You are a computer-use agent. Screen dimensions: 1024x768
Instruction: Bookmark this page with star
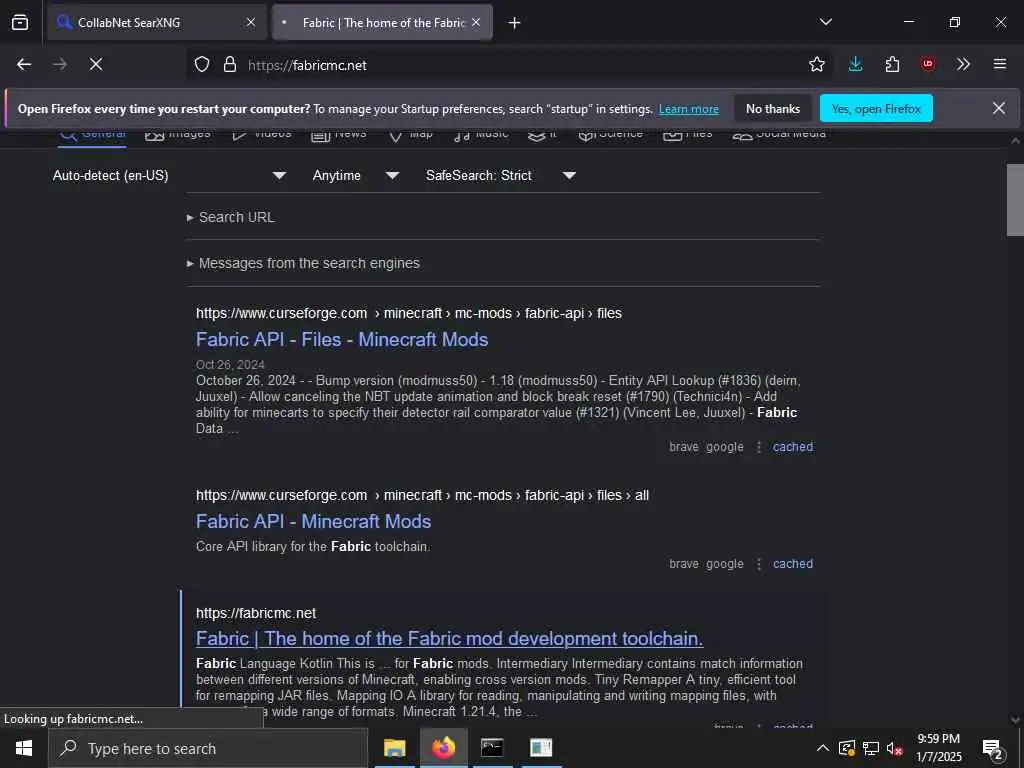(817, 64)
